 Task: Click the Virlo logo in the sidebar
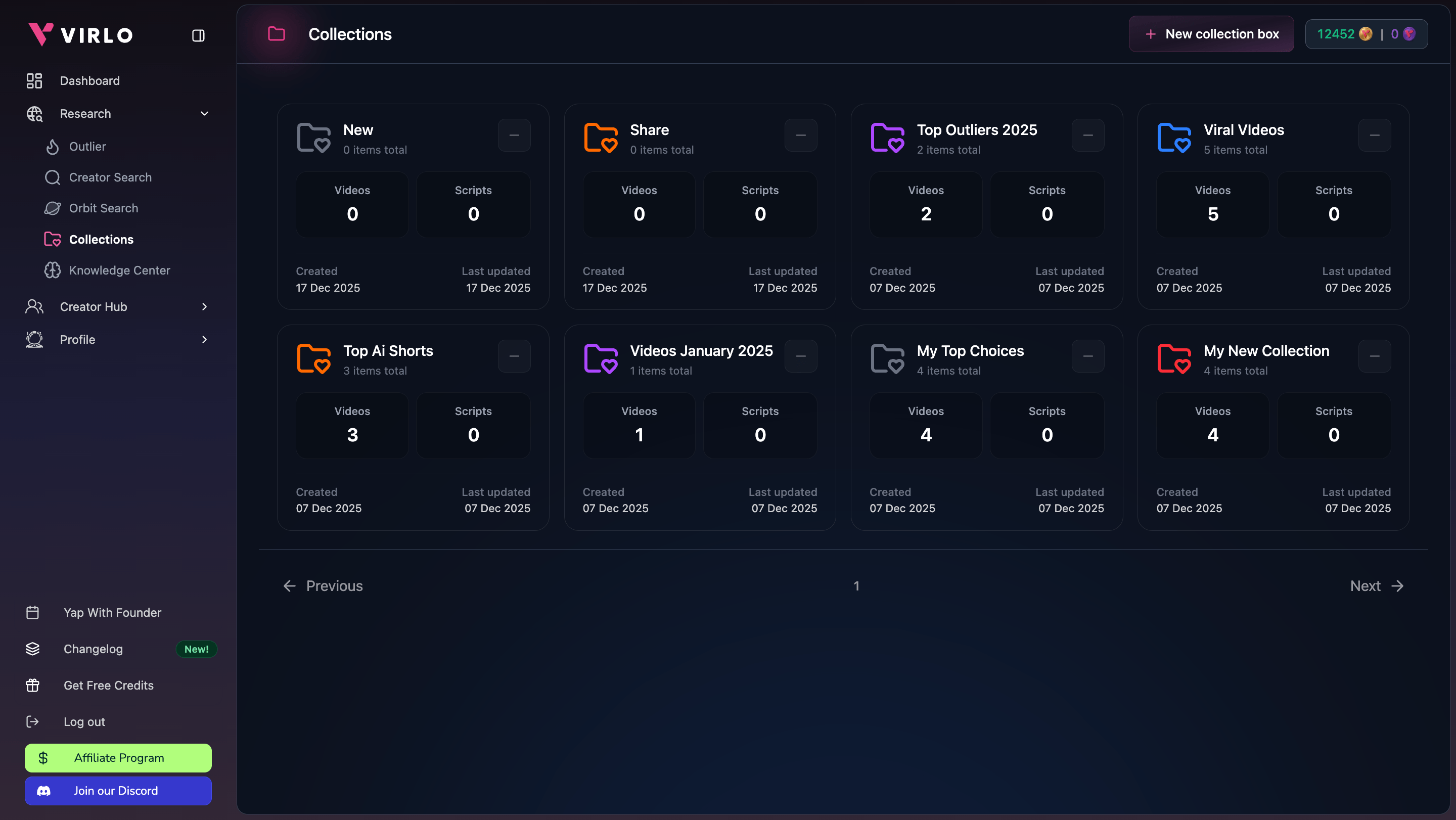(x=79, y=34)
